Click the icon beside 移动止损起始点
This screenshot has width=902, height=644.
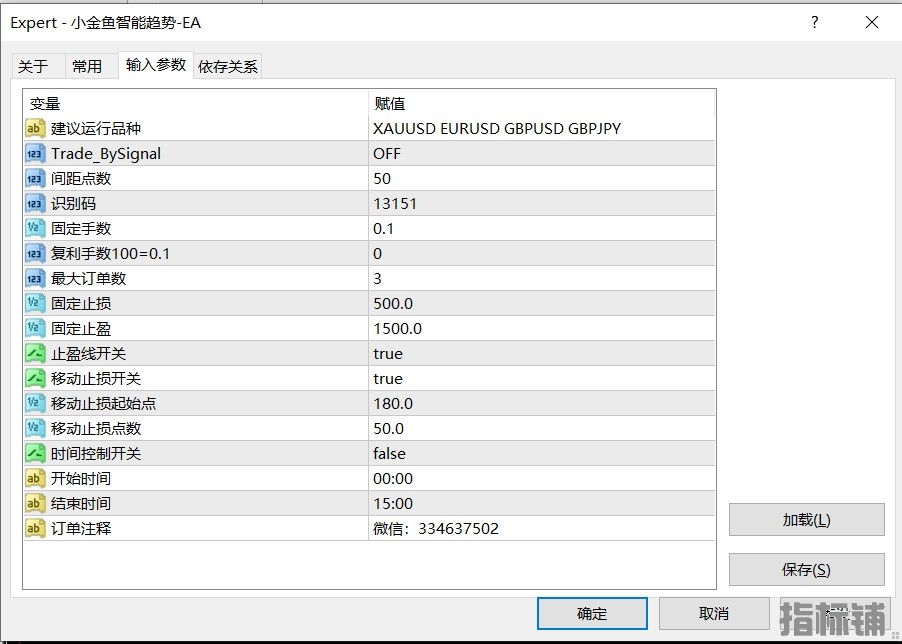tap(35, 403)
